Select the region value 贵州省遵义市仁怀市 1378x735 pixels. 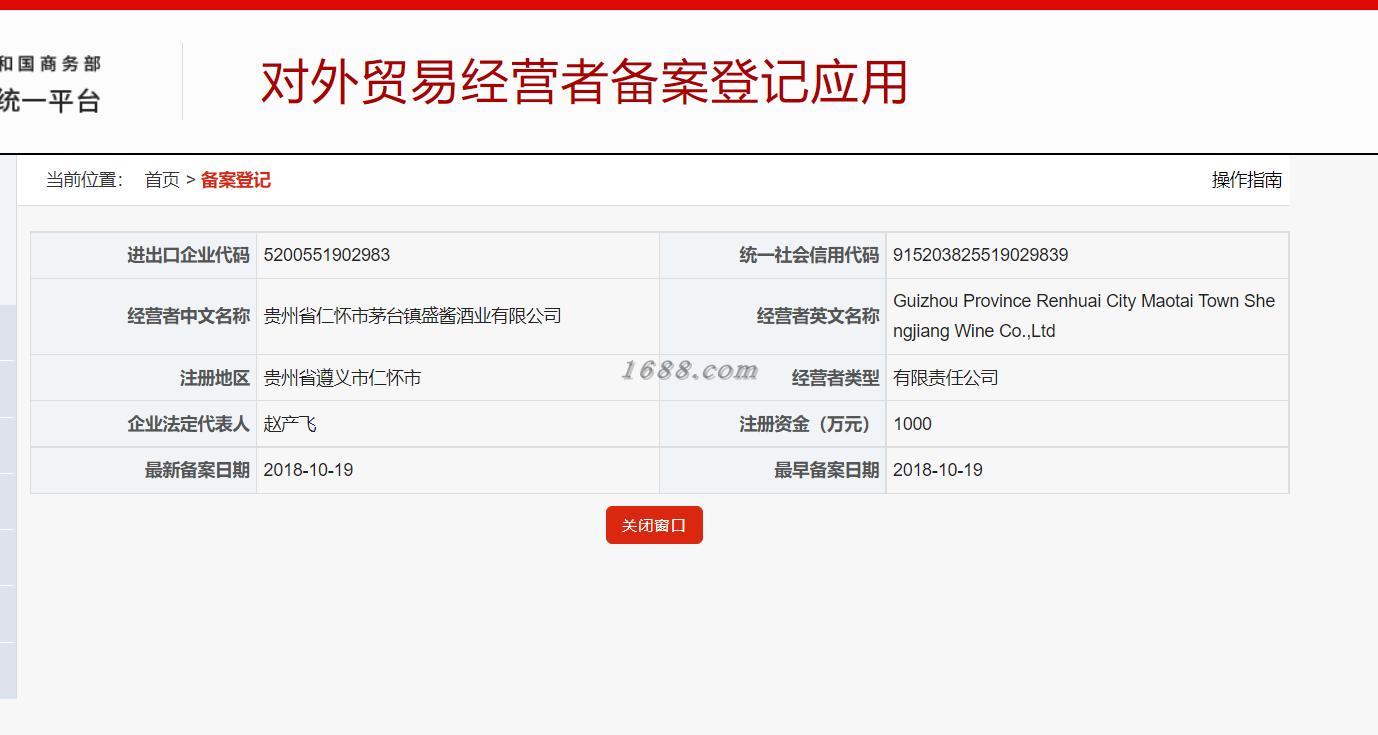click(342, 378)
